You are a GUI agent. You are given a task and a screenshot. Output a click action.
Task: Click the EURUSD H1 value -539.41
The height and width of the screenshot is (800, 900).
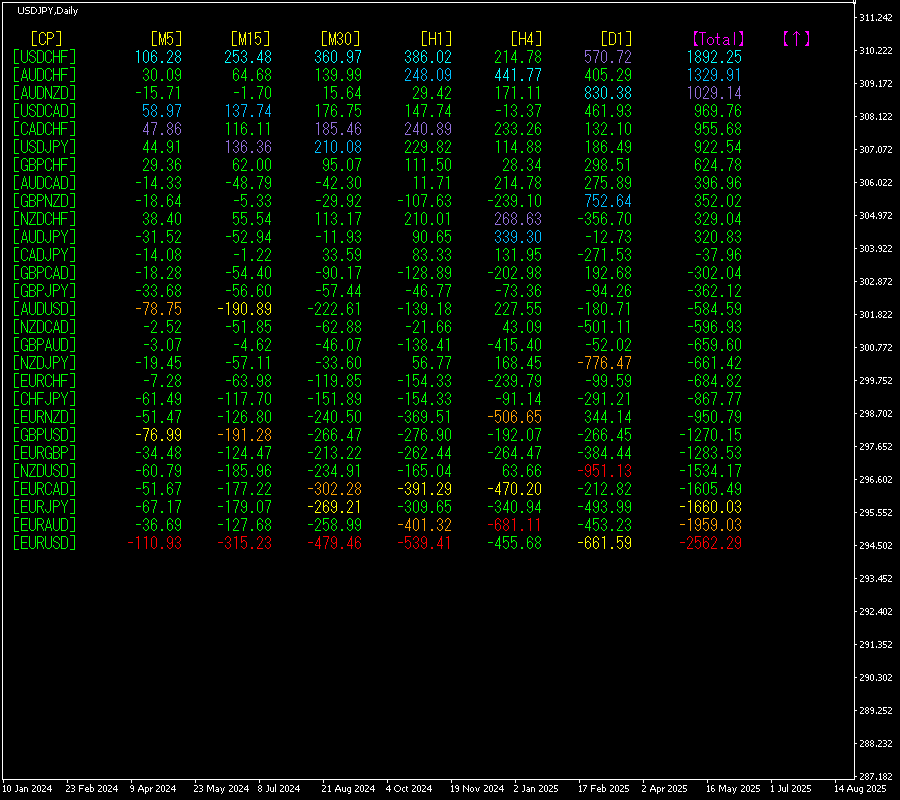(424, 543)
